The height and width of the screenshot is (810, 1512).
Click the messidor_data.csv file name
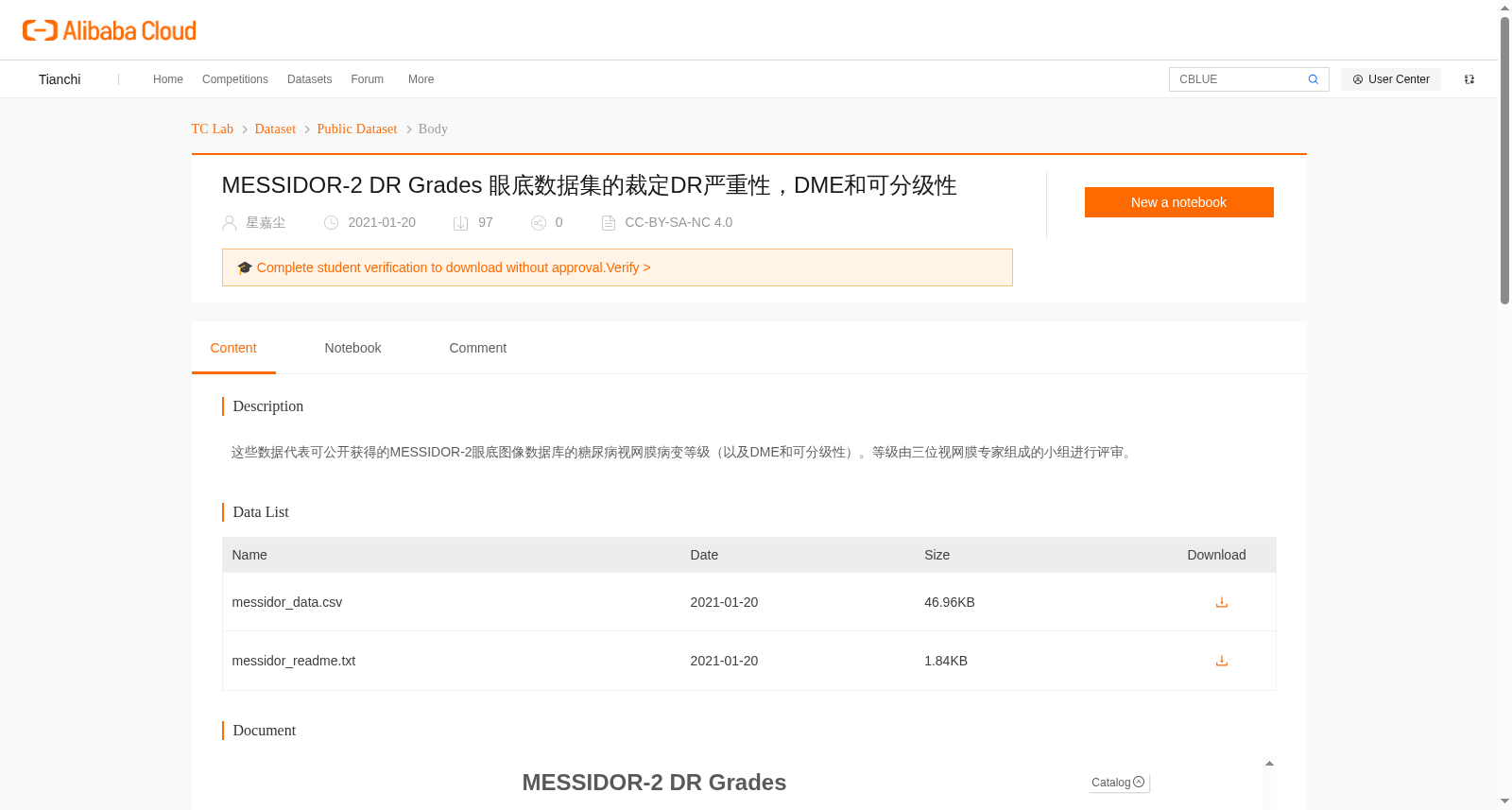[x=287, y=602]
